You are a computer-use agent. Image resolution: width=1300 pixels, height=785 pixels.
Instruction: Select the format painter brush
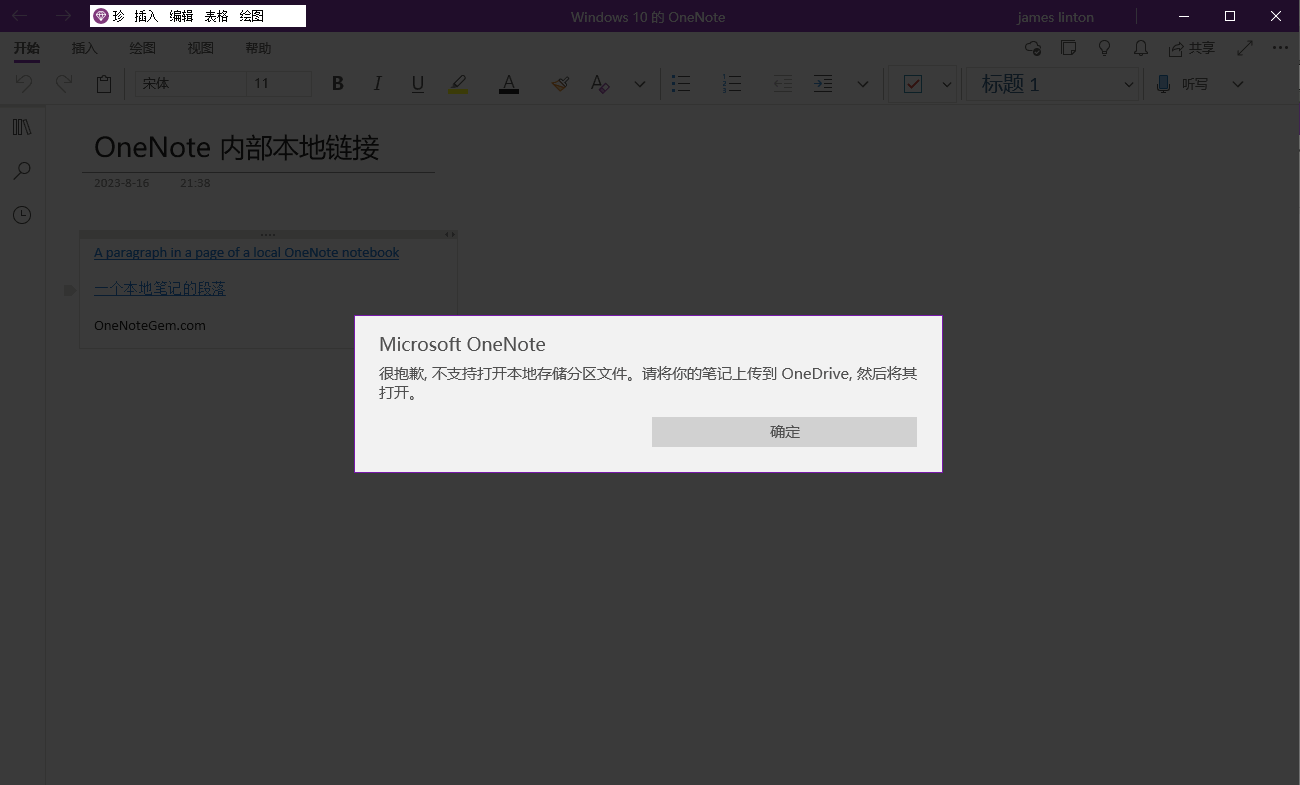pyautogui.click(x=560, y=84)
